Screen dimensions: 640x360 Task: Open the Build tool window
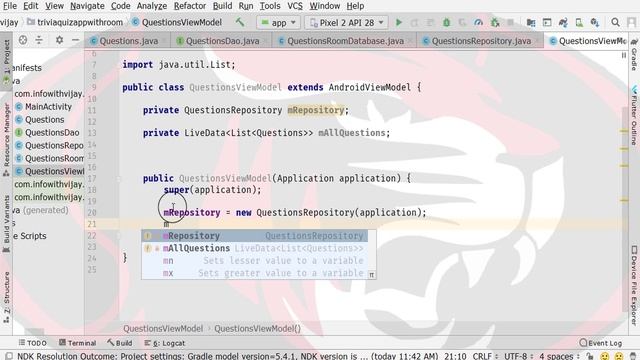120,343
